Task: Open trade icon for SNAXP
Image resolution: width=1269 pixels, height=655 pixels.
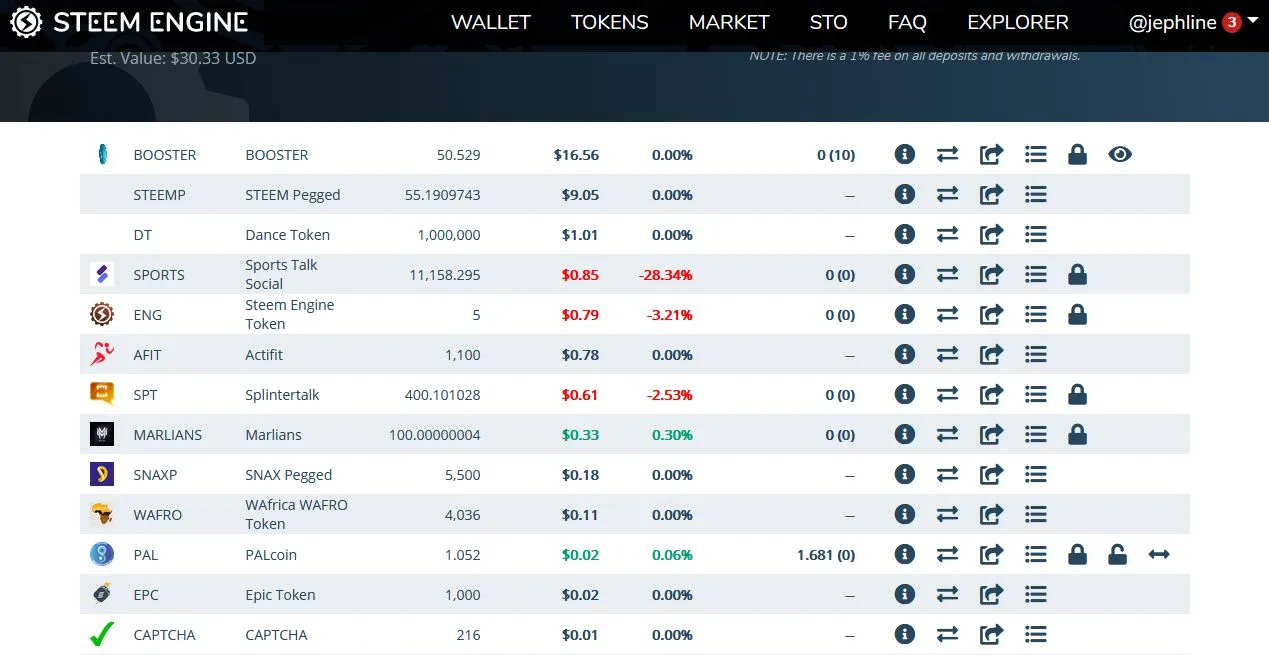Action: pyautogui.click(x=947, y=474)
